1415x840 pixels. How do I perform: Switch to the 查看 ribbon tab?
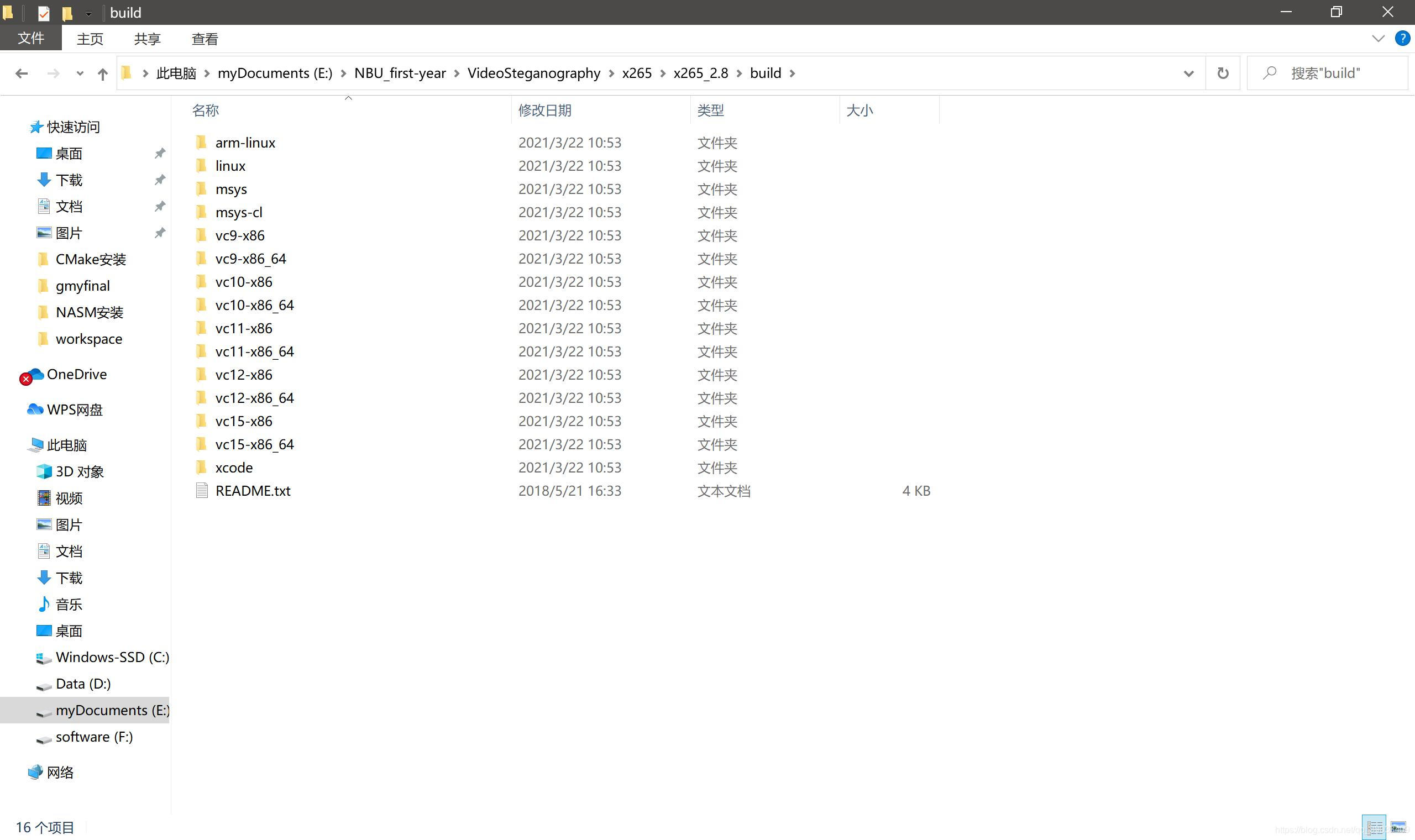(205, 39)
